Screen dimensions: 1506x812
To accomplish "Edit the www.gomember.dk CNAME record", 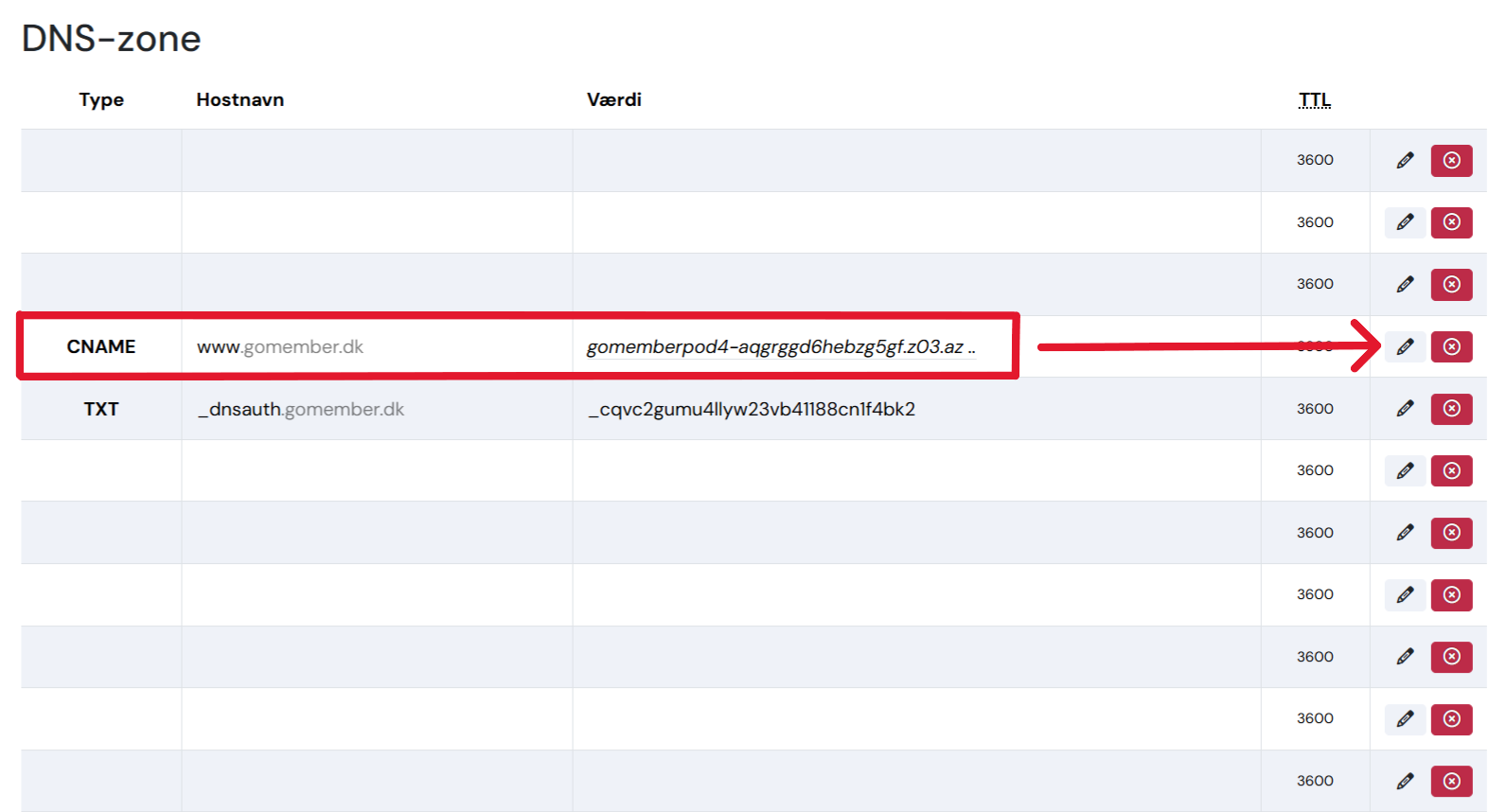I will 1405,346.
